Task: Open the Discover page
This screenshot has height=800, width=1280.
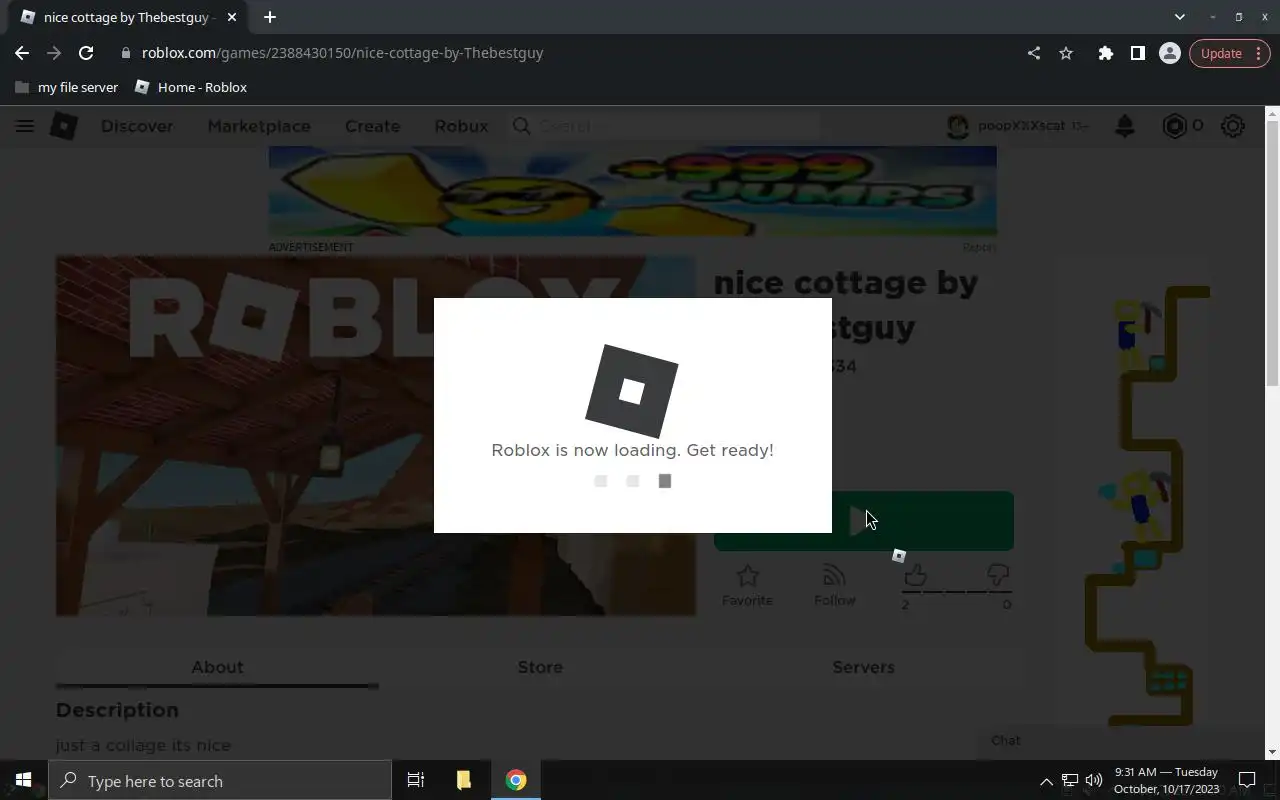Action: pyautogui.click(x=137, y=126)
